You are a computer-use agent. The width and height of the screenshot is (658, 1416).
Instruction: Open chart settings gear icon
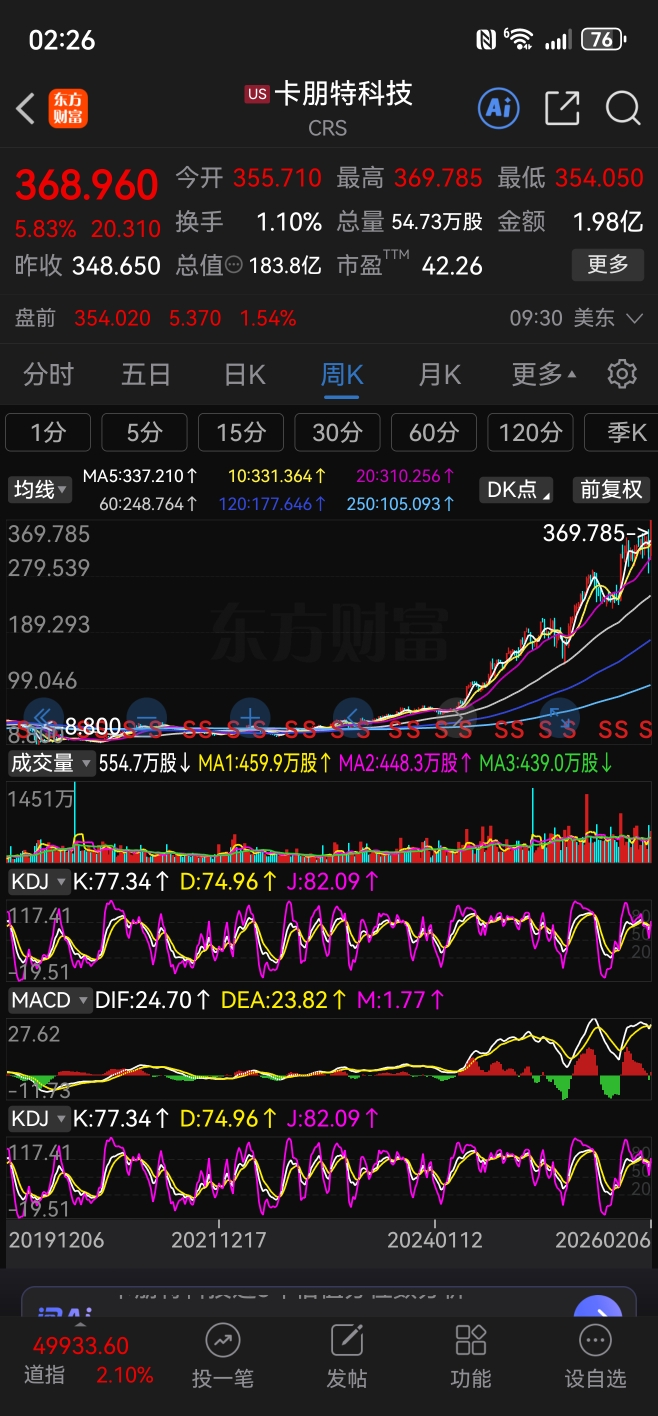tap(622, 374)
